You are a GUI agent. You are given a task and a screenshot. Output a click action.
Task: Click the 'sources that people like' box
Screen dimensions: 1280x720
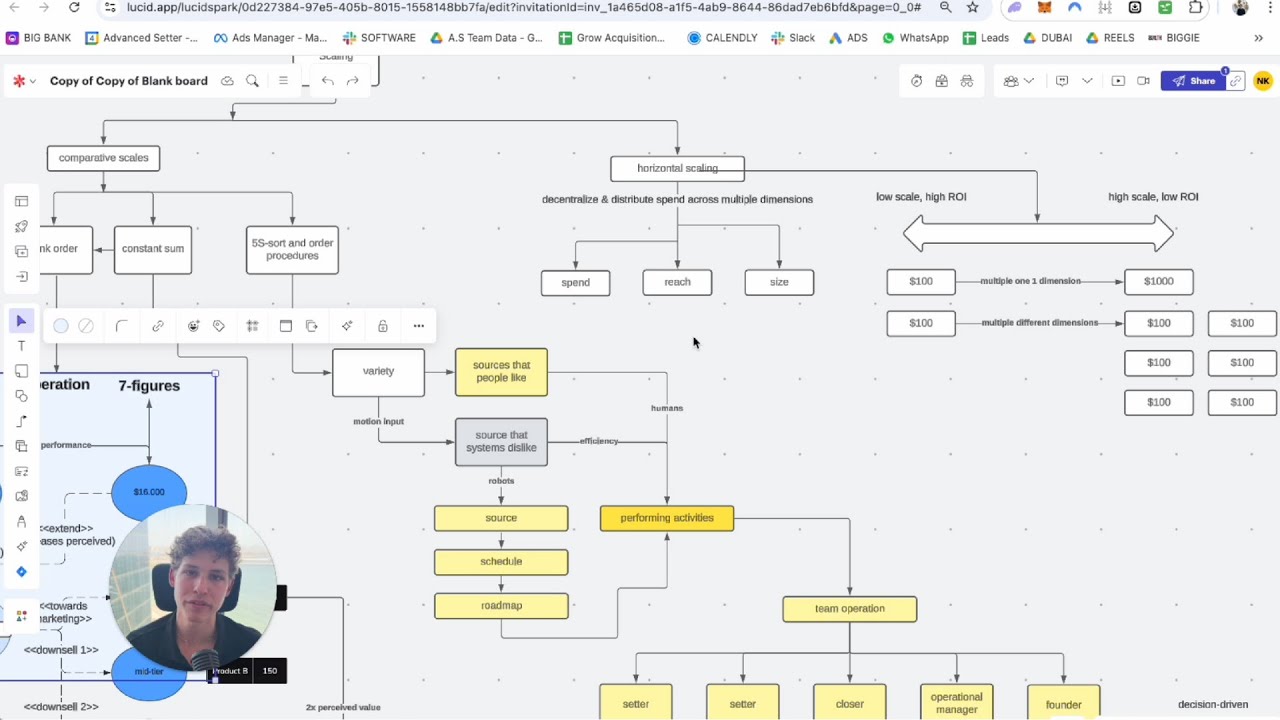pos(501,372)
